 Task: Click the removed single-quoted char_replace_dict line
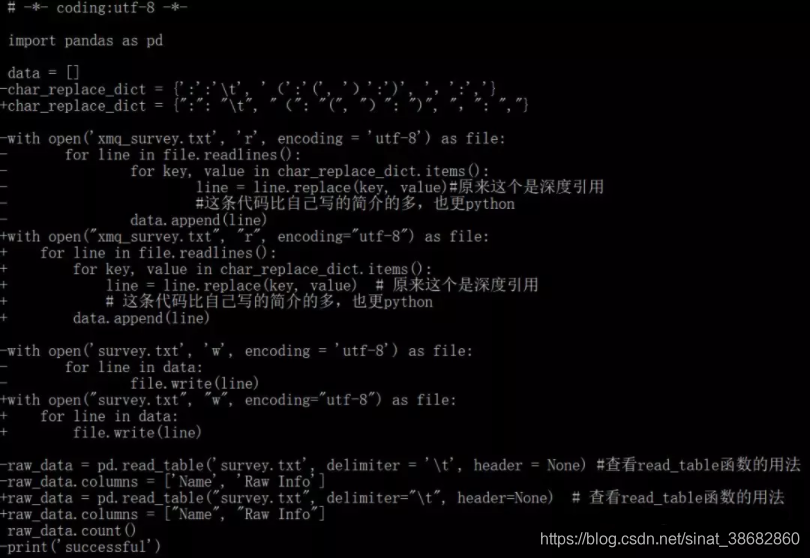(x=248, y=89)
